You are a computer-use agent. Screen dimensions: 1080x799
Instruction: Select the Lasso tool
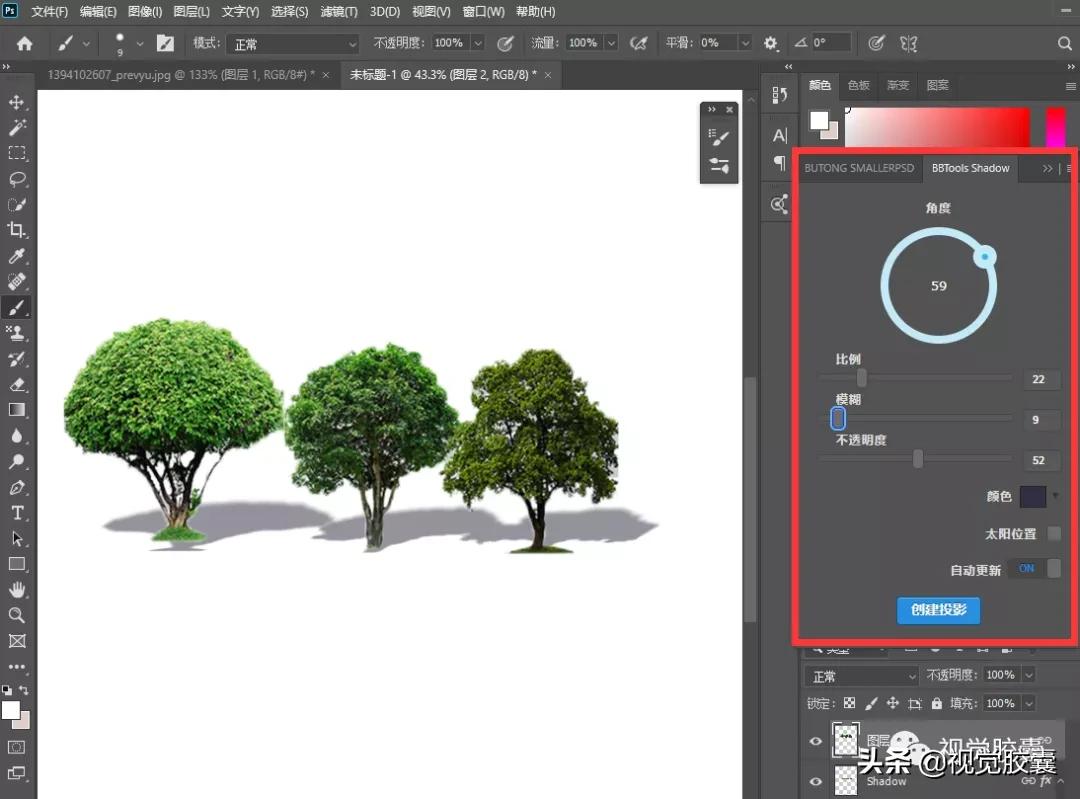pos(17,179)
